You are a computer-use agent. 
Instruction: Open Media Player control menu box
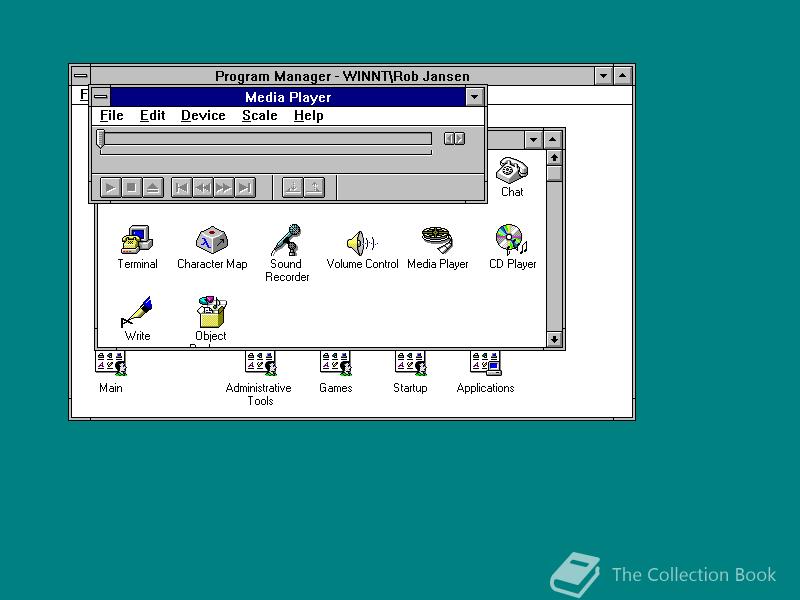point(101,96)
